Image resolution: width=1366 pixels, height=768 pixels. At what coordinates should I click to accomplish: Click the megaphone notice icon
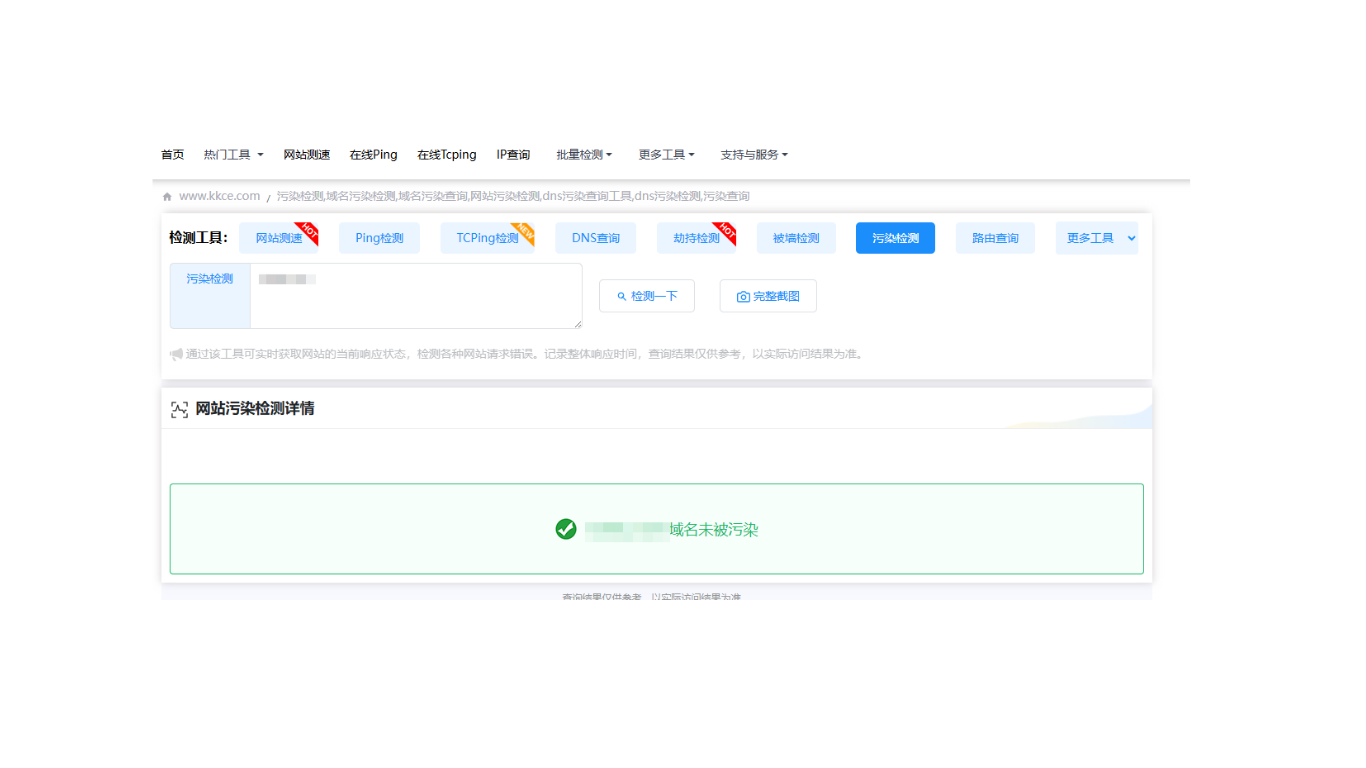[x=176, y=354]
